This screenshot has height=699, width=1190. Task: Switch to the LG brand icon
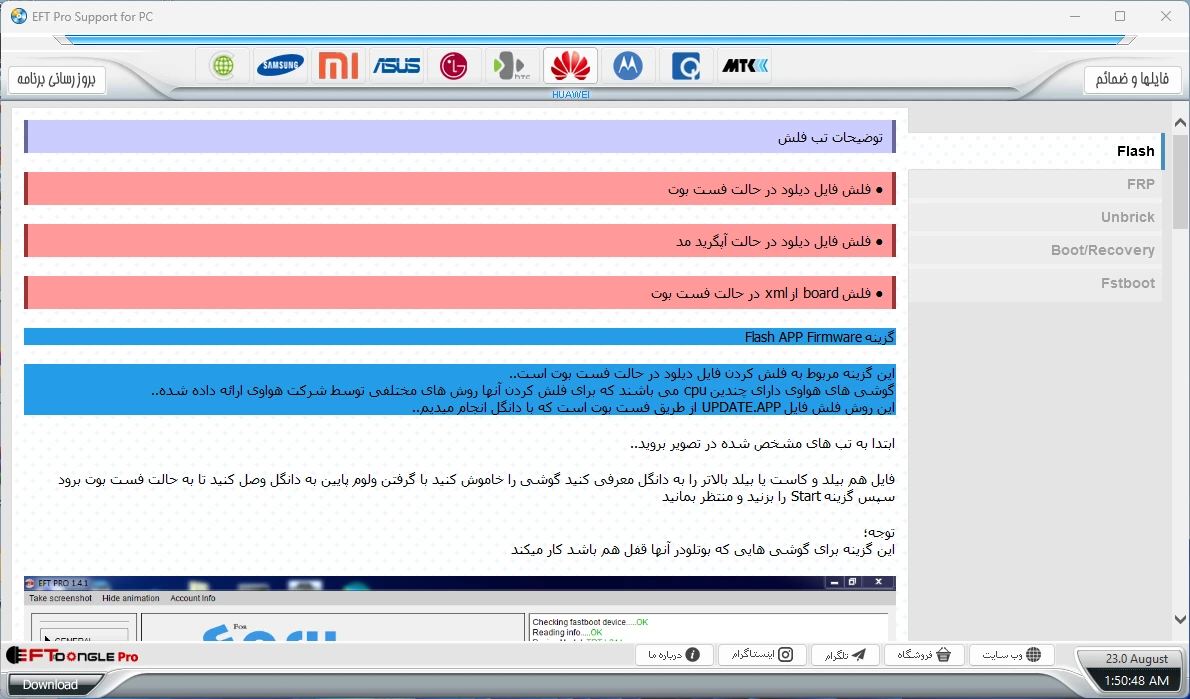[454, 66]
